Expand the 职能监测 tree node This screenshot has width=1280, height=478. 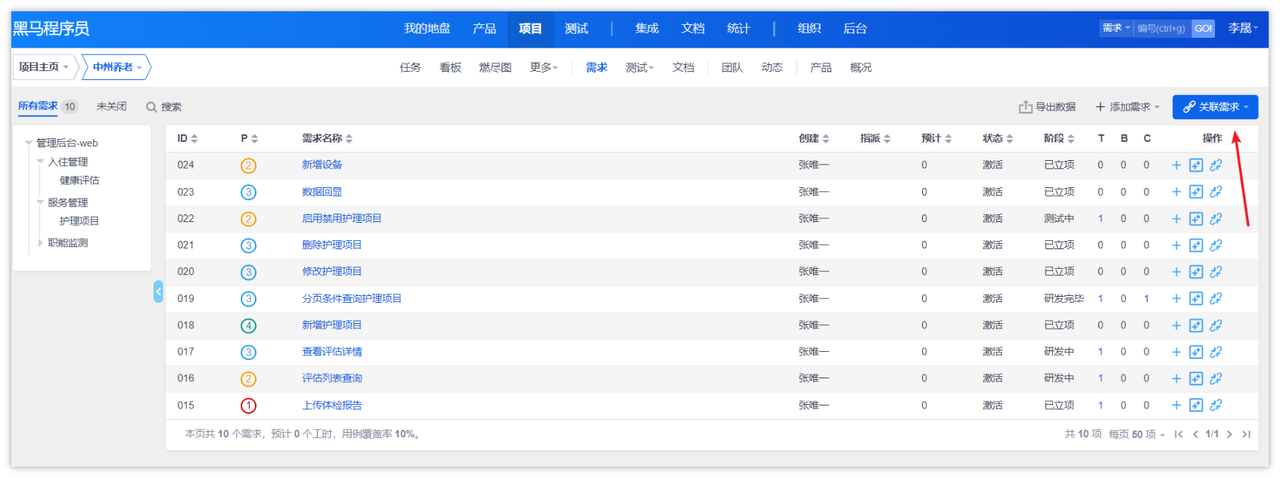click(x=41, y=242)
